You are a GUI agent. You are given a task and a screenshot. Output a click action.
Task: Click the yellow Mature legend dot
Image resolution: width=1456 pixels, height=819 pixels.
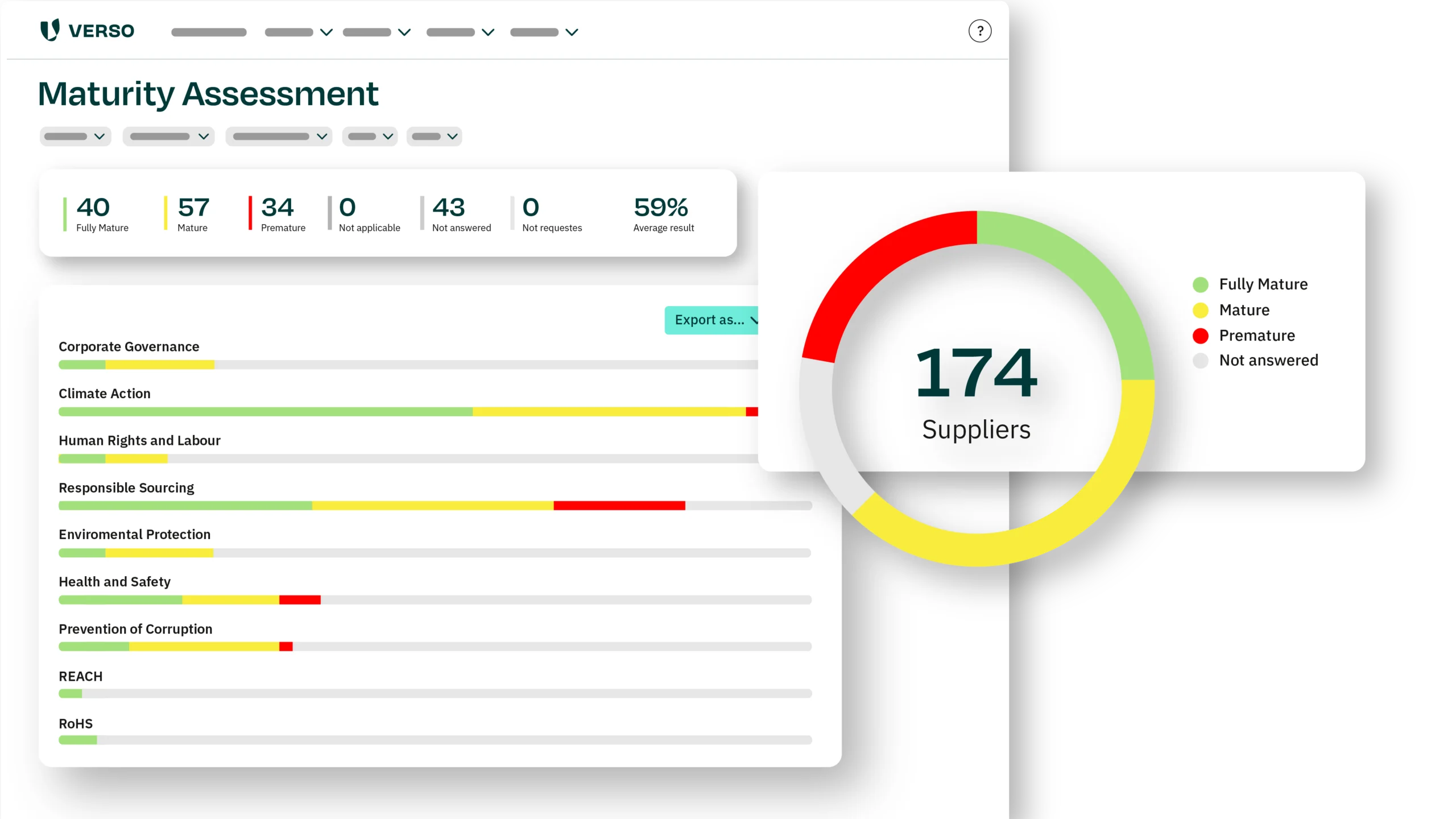[1200, 310]
